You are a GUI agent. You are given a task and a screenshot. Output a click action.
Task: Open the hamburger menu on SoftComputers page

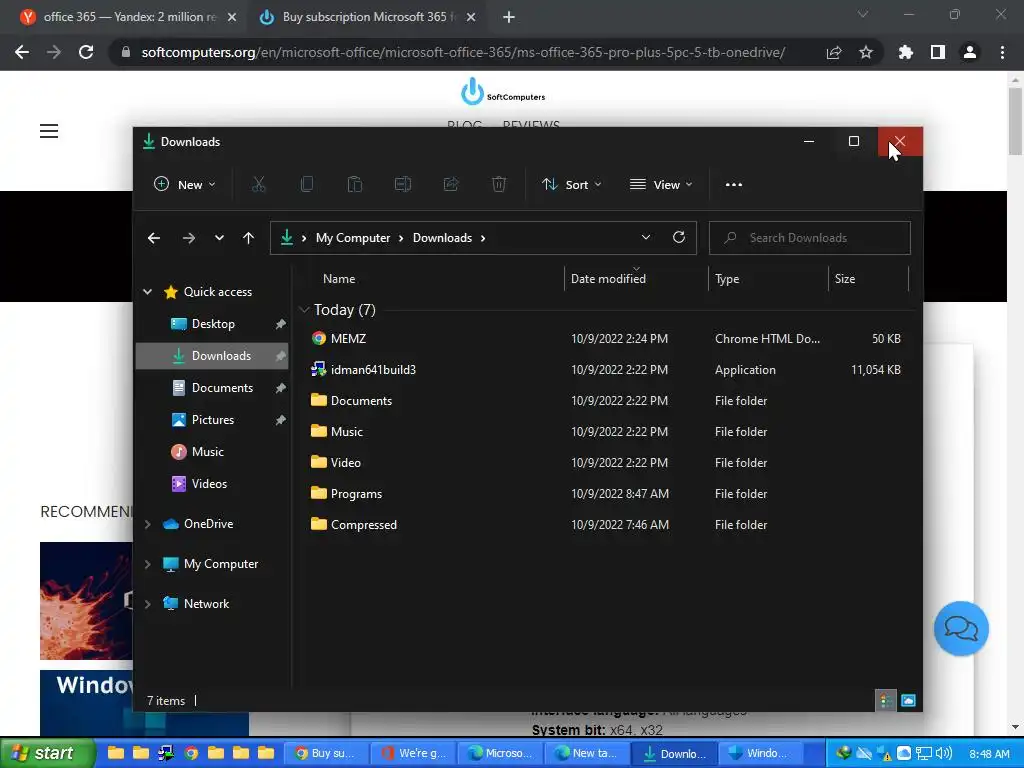[49, 131]
